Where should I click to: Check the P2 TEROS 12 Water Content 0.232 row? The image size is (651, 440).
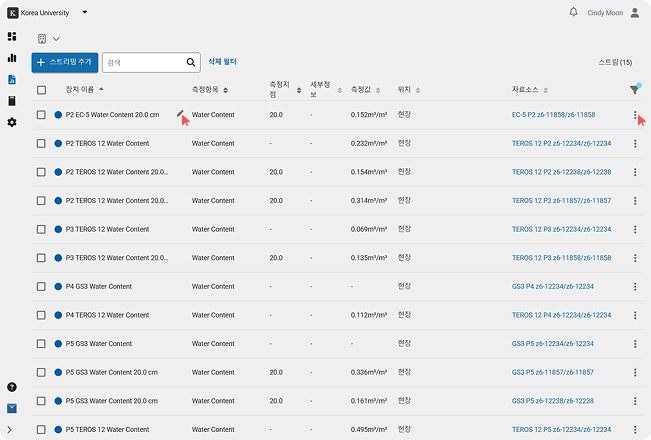click(41, 143)
